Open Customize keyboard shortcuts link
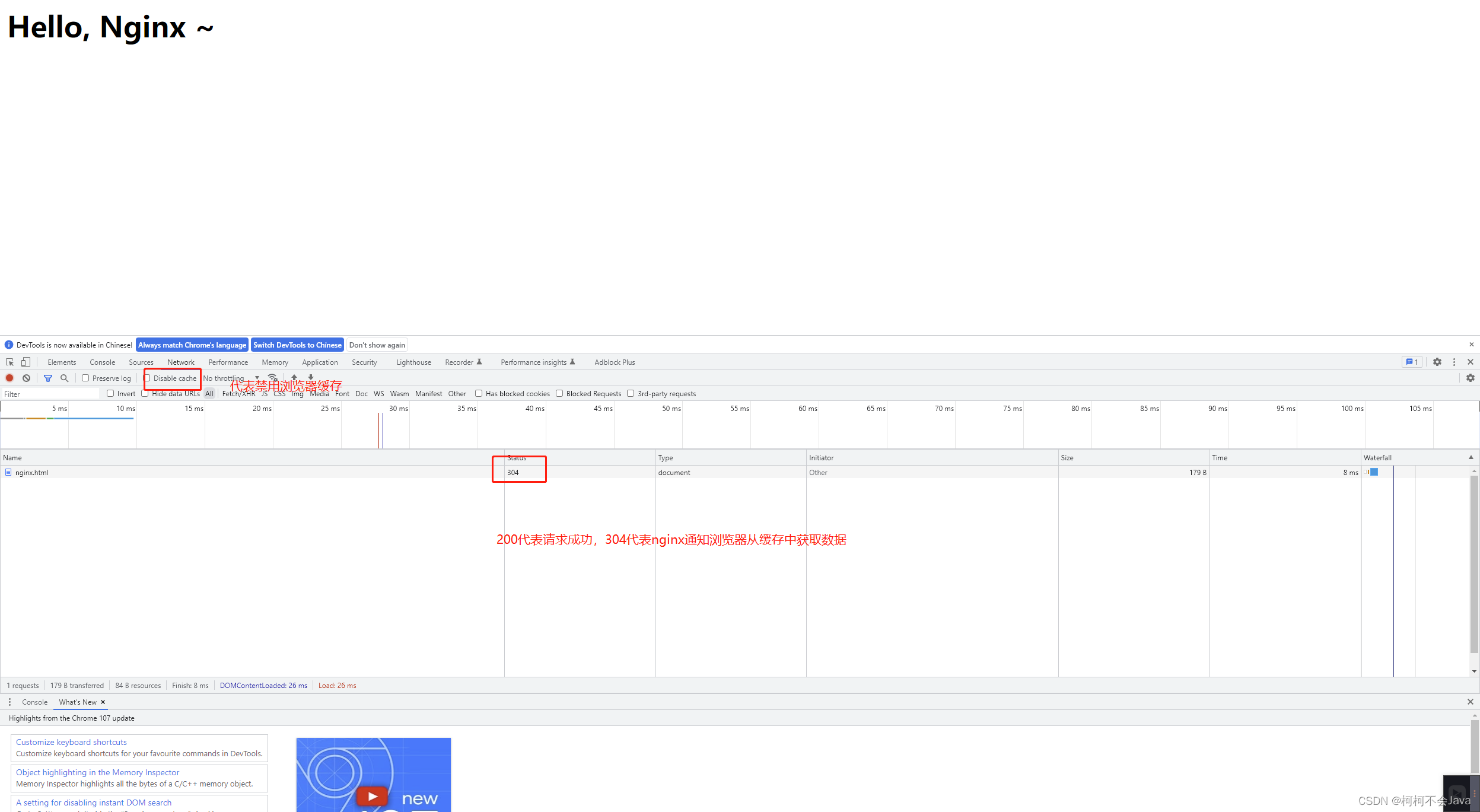Screen dimensions: 1480x812 (71, 741)
